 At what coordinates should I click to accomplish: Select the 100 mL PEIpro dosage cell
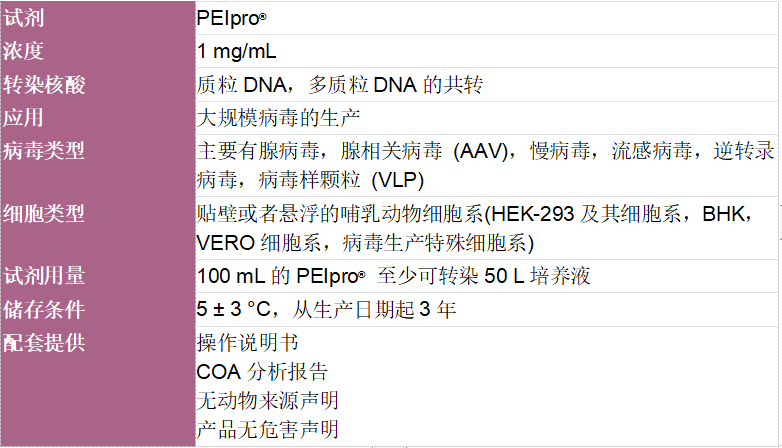point(487,276)
